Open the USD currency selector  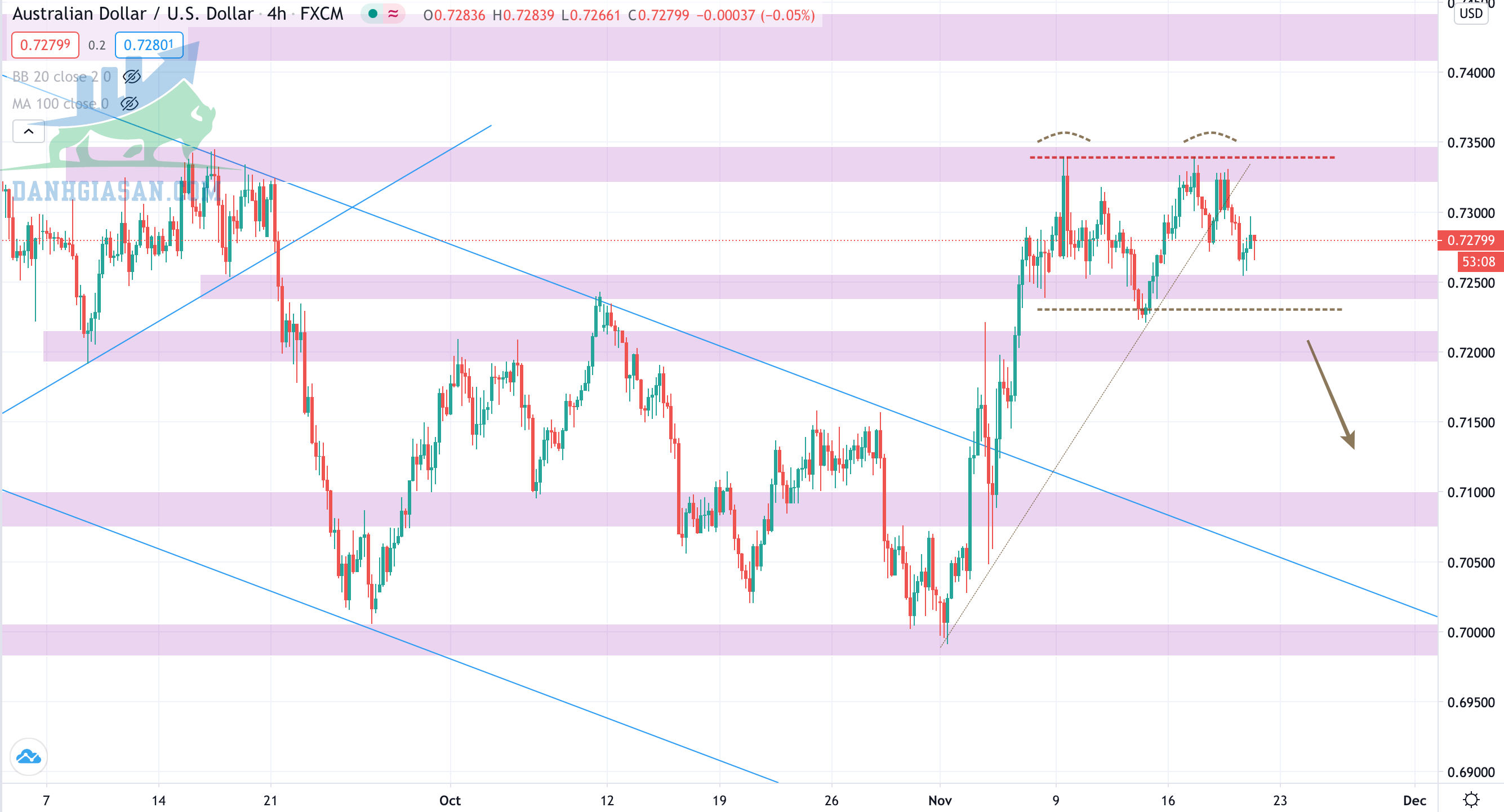(1471, 14)
